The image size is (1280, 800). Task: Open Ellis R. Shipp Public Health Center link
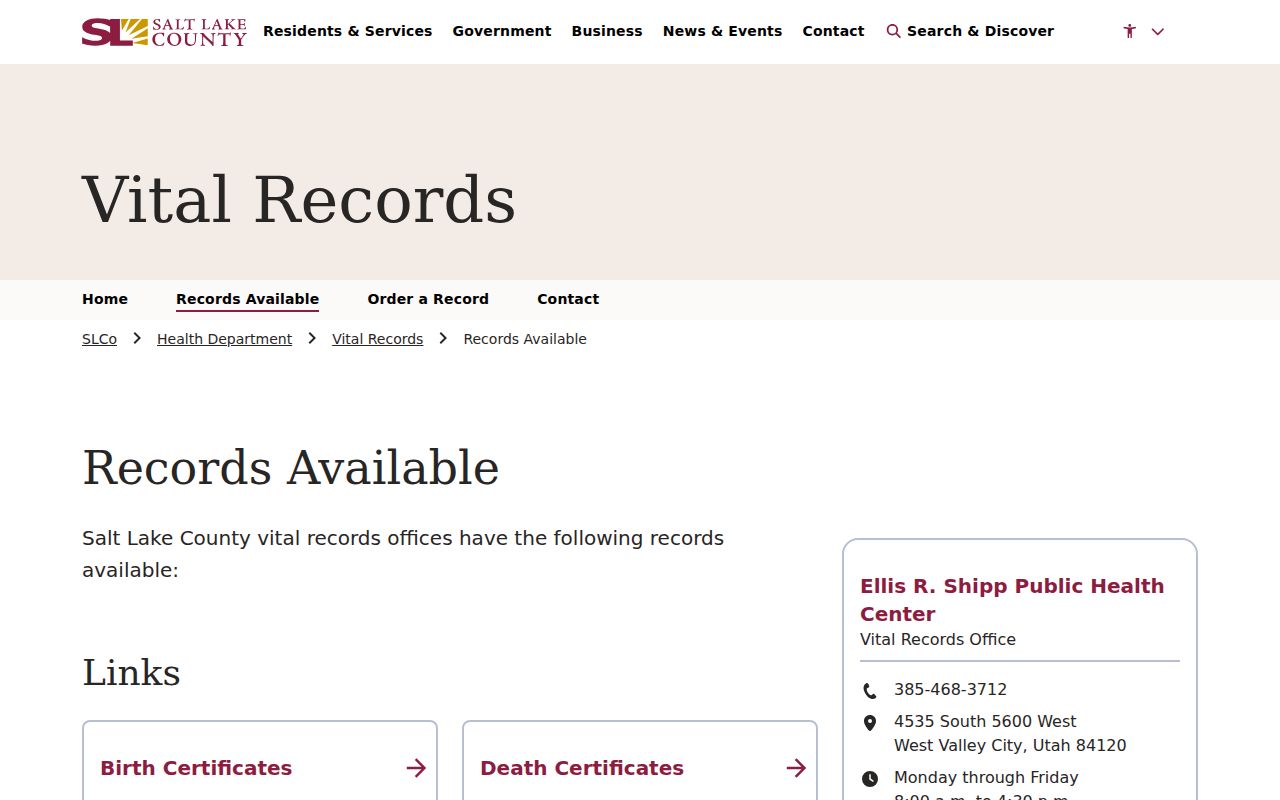[1012, 600]
